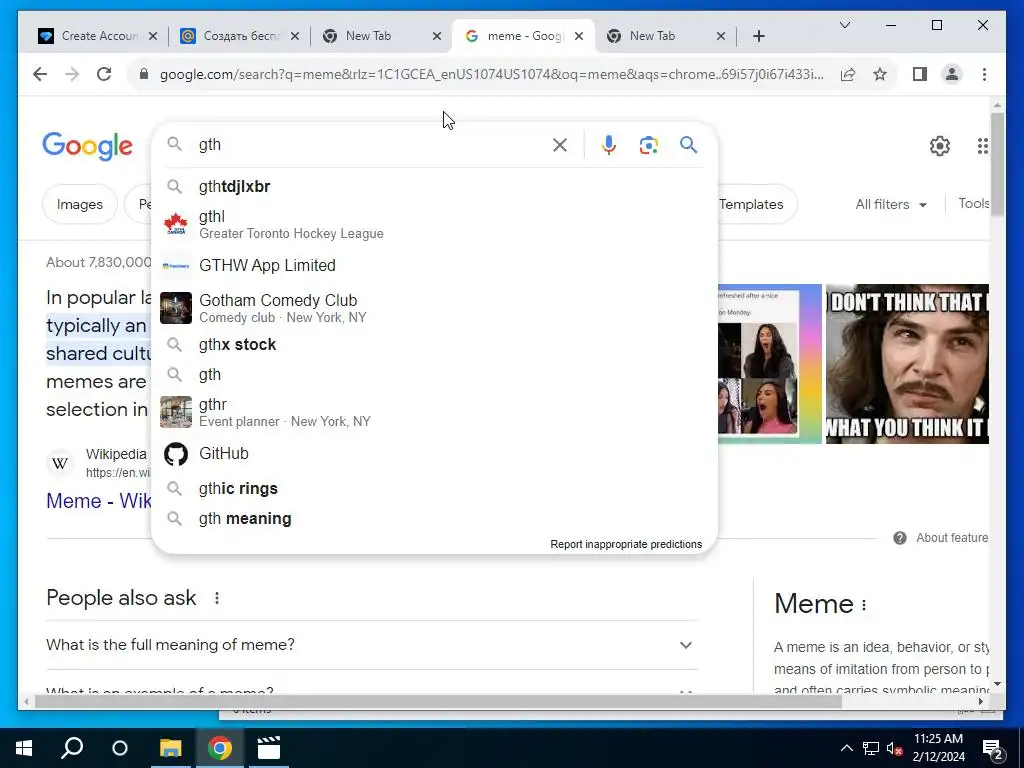Image resolution: width=1024 pixels, height=768 pixels.
Task: Open Google apps grid
Action: click(982, 146)
